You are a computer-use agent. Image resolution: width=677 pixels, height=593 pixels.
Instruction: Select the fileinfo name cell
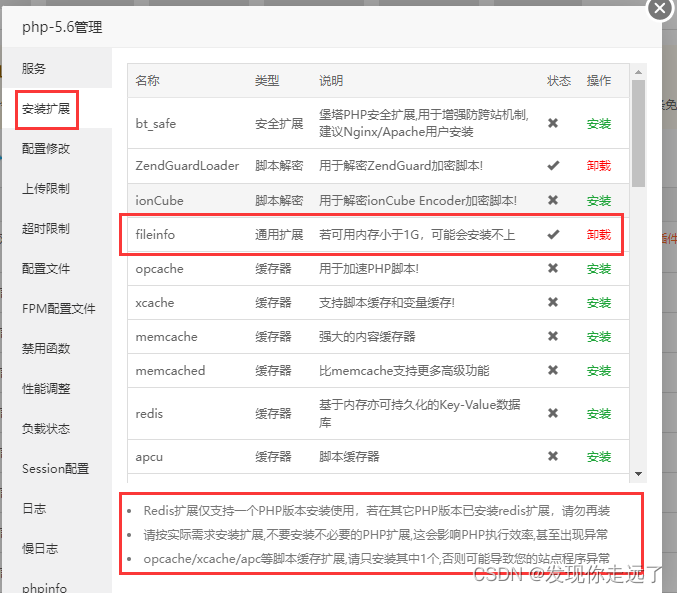point(155,235)
